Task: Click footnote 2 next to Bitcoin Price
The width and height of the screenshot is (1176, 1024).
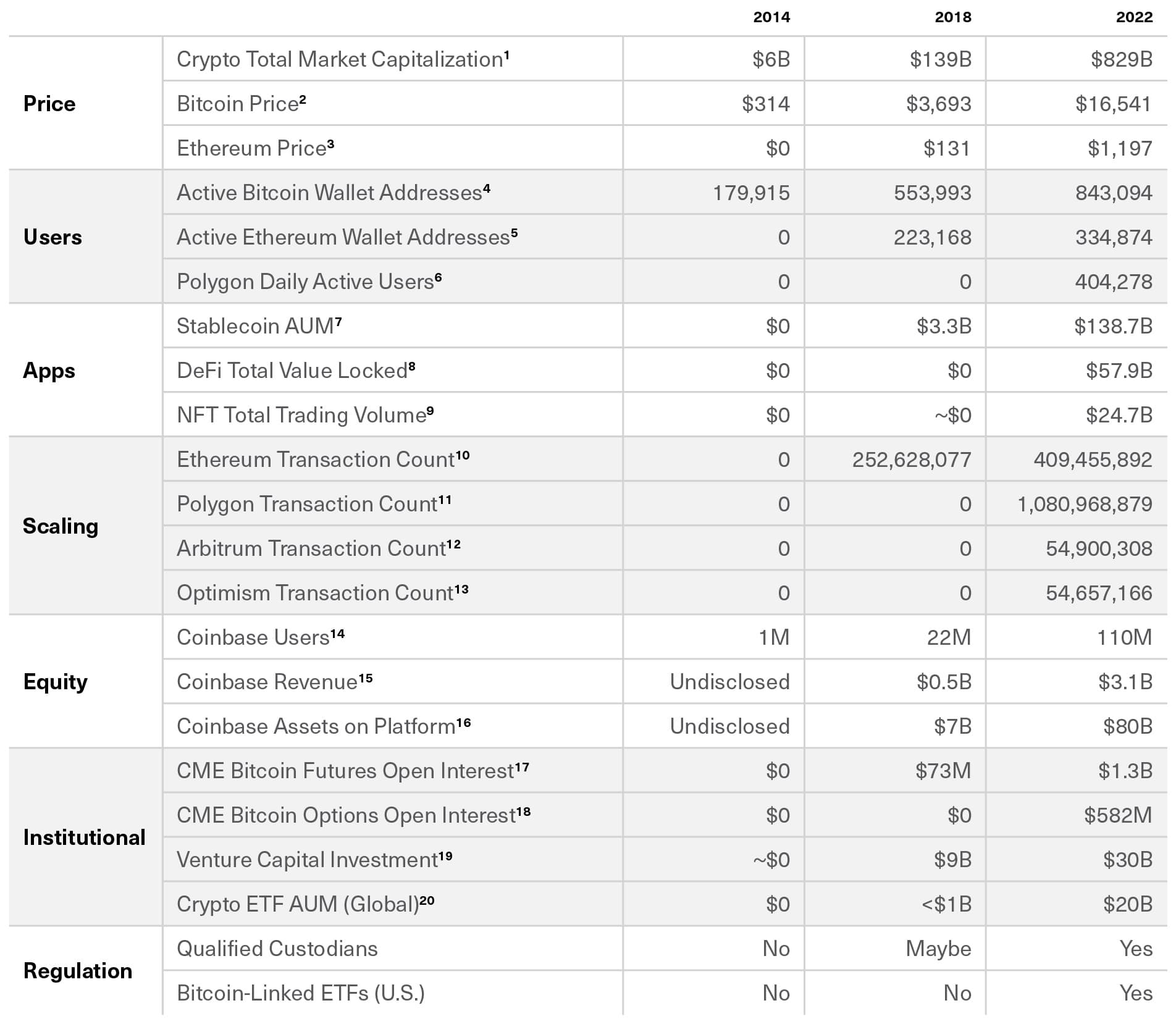Action: (x=303, y=99)
